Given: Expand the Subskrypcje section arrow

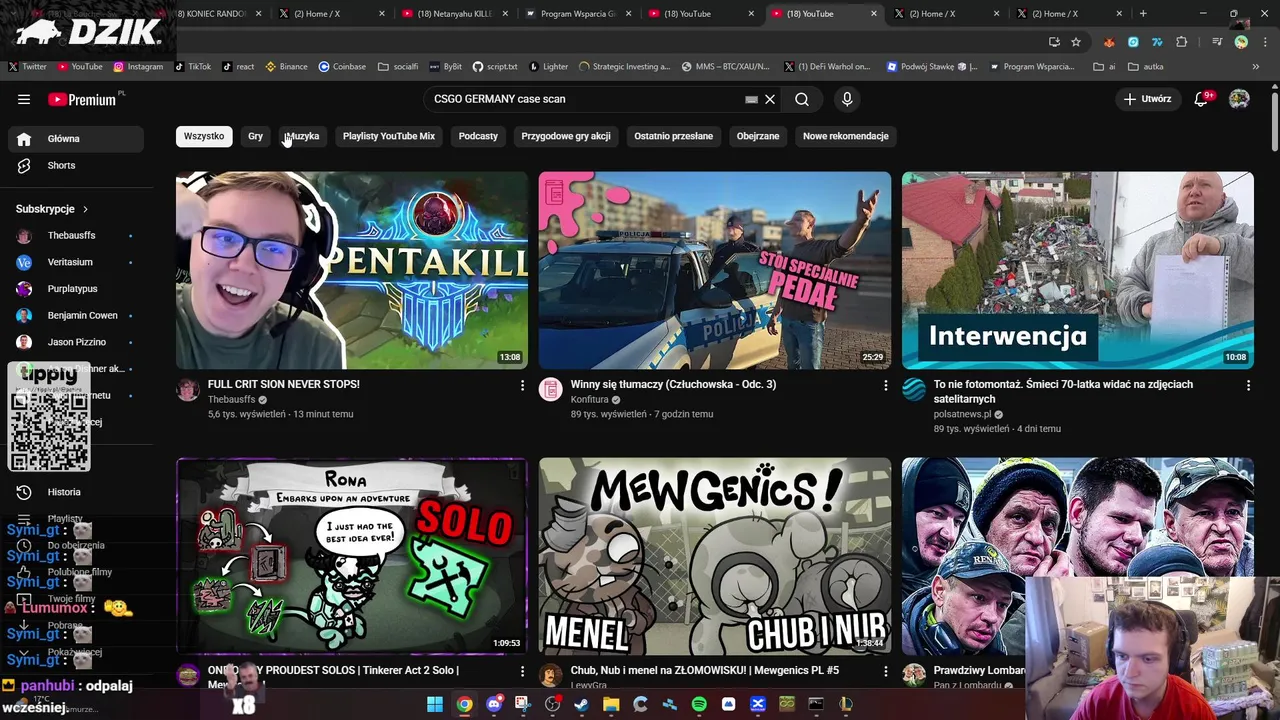Looking at the screenshot, I should 85,209.
